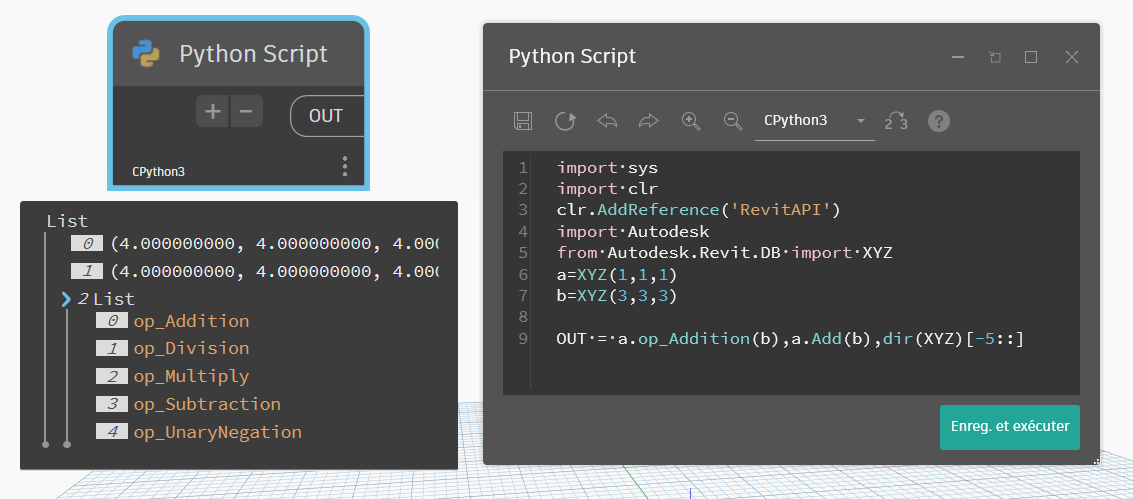1133x499 pixels.
Task: Click line 3 clr.AddReference('RevitAPI')
Action: [699, 211]
